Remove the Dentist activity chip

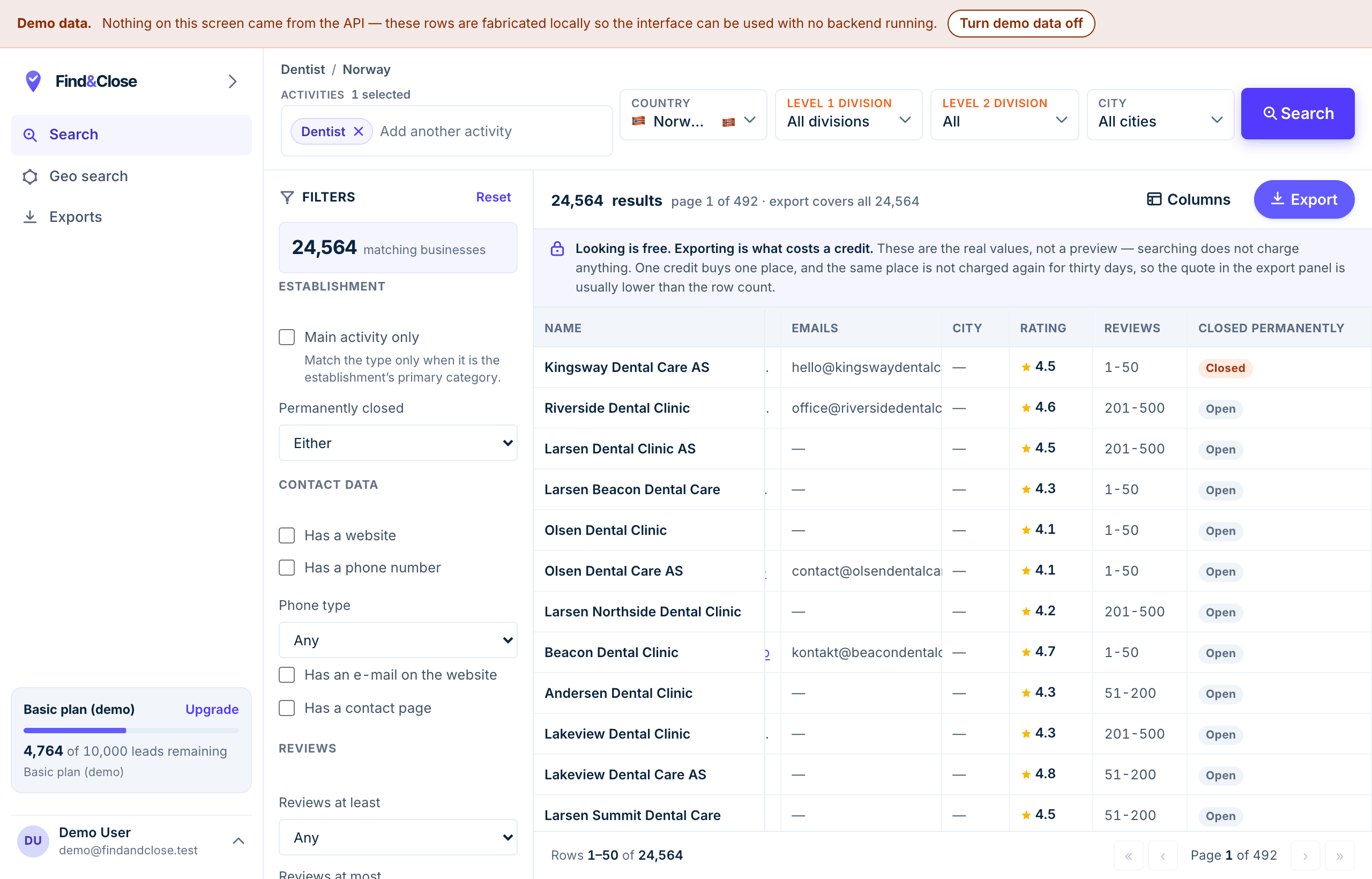(x=359, y=132)
